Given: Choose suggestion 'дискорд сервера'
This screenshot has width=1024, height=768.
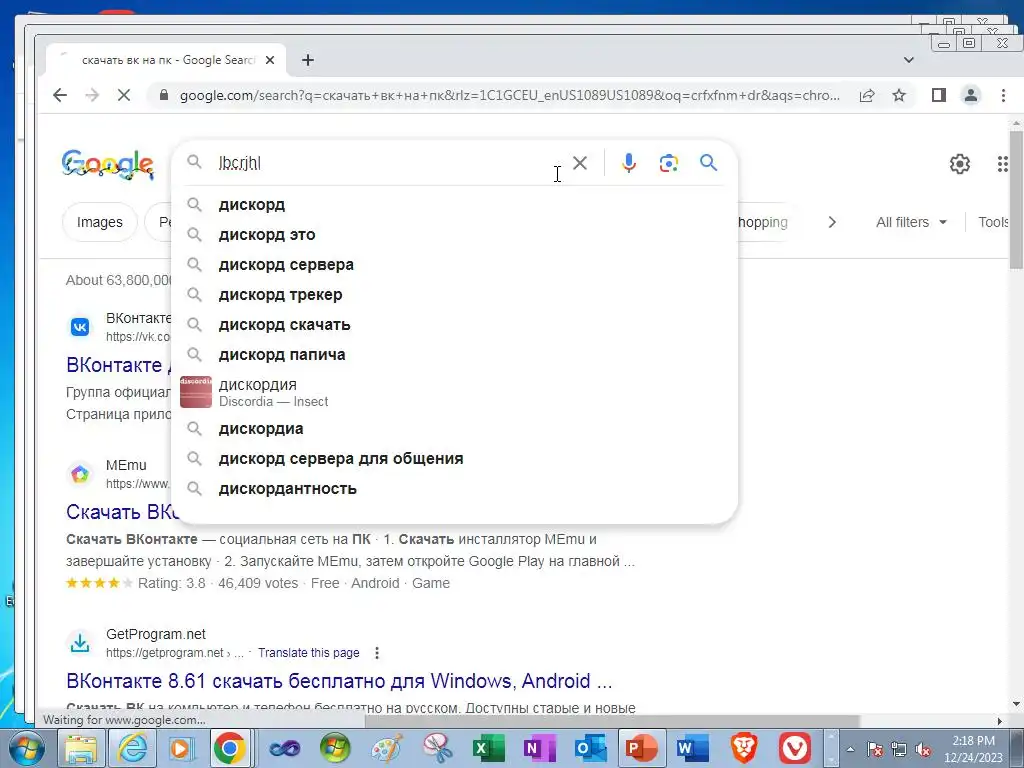Looking at the screenshot, I should tap(455, 264).
